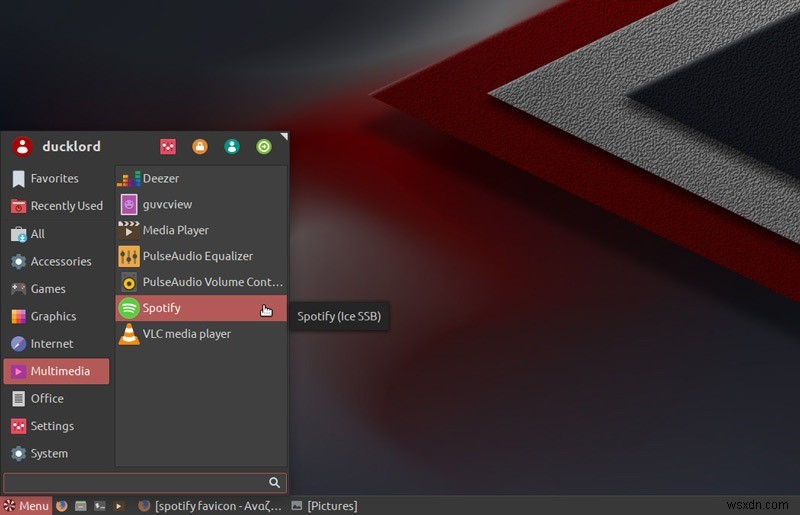Open the ducklord user profile avatar
This screenshot has width=800, height=515.
click(22, 146)
